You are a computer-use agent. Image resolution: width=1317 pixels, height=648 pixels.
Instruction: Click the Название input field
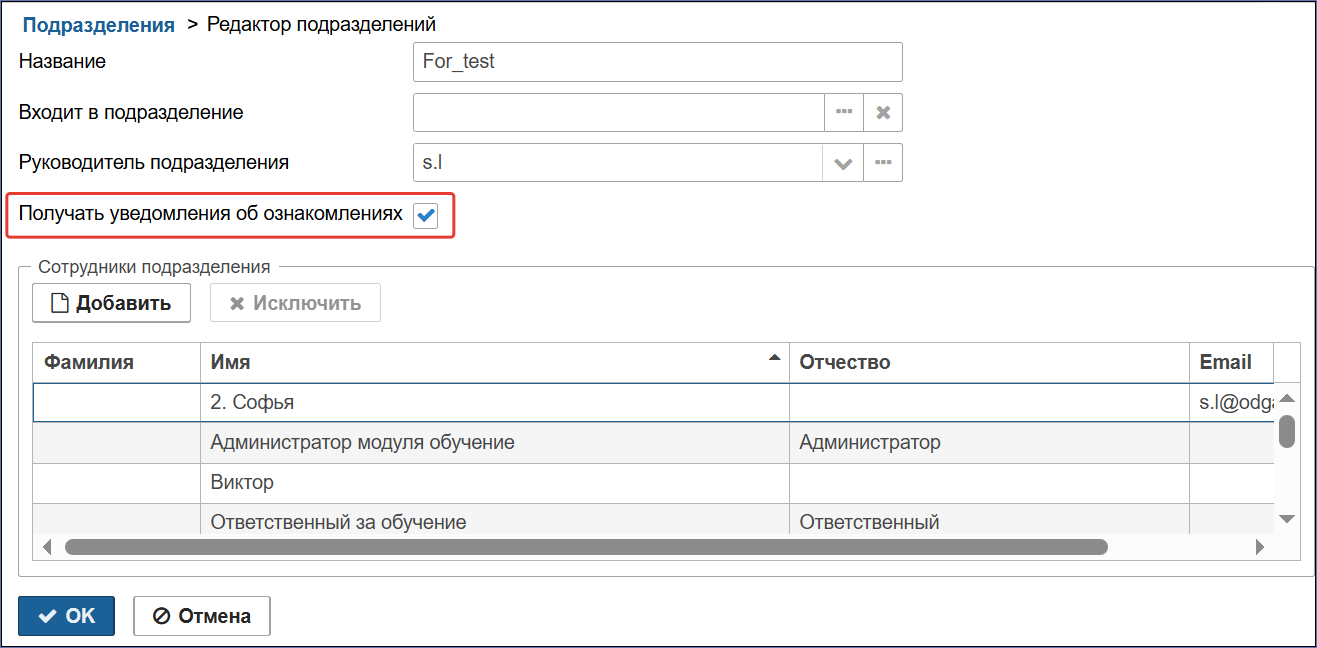[x=658, y=61]
